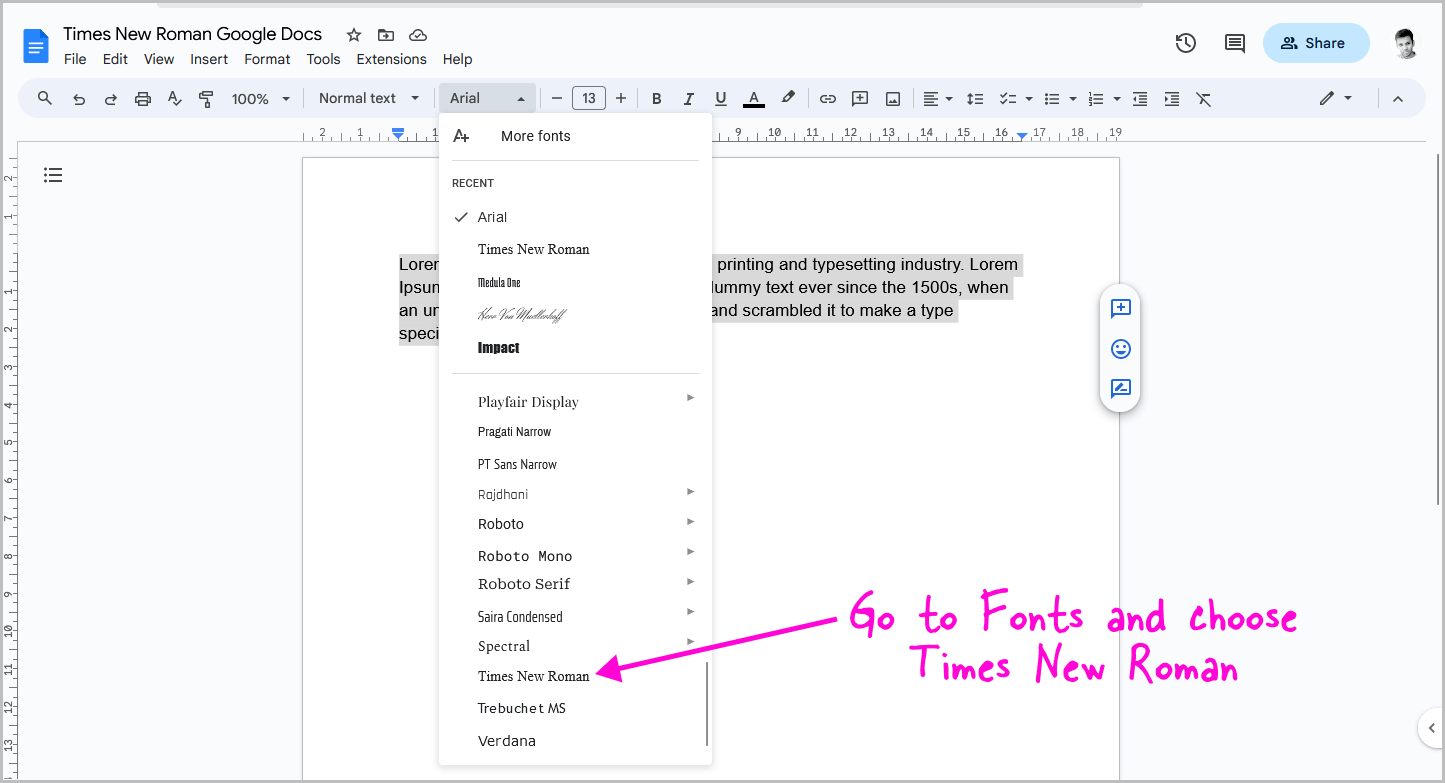Open the editing mode pencil dropdown
The height and width of the screenshot is (783, 1445).
pos(1335,98)
